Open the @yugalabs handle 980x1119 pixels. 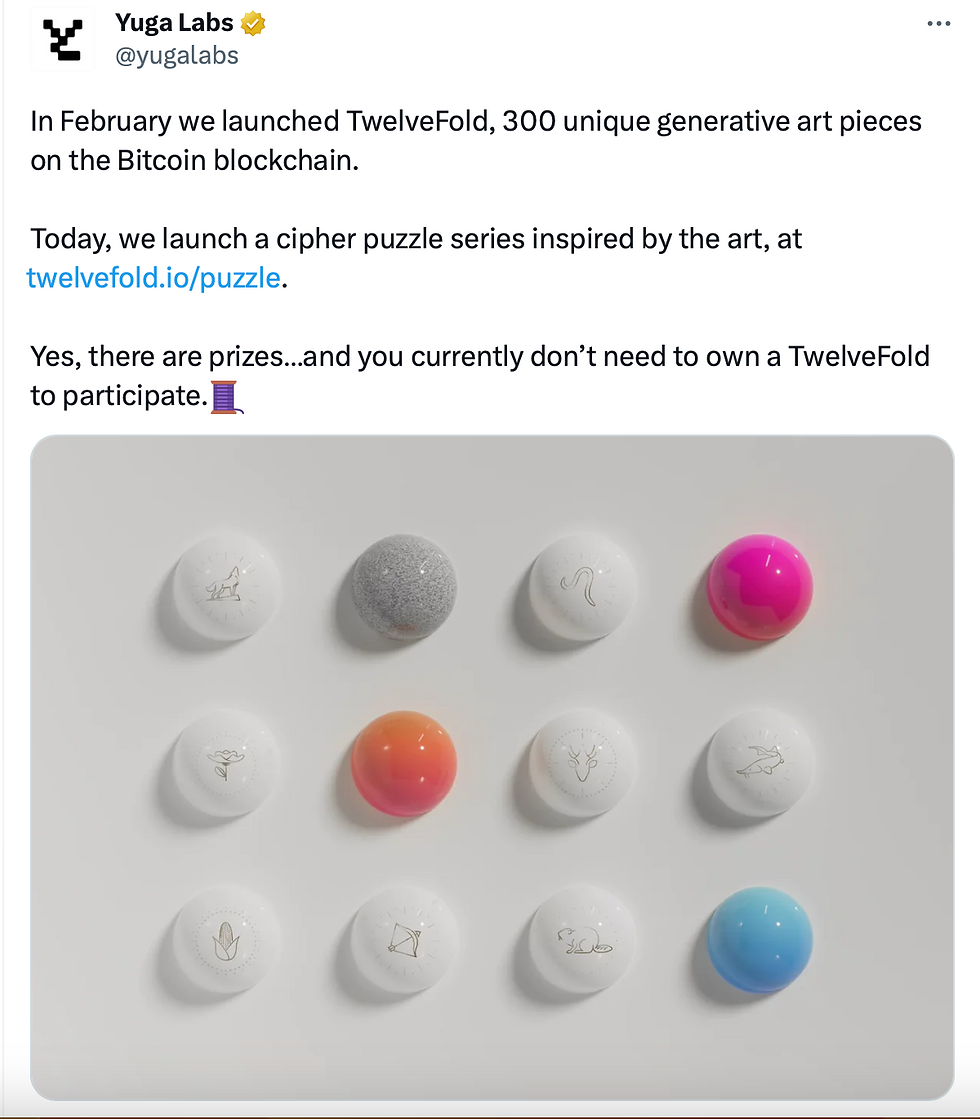point(177,55)
